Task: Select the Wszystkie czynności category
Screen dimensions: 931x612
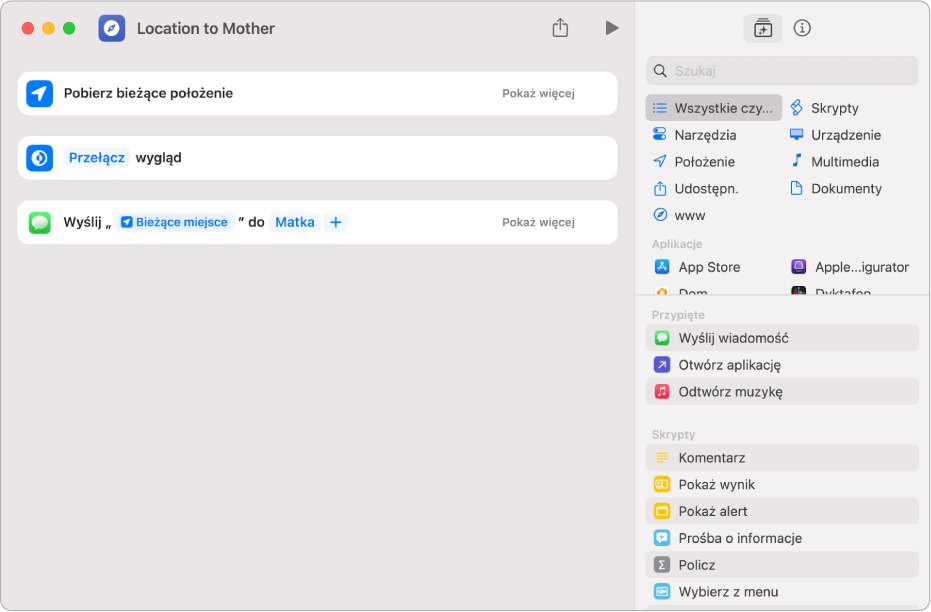Action: click(714, 108)
